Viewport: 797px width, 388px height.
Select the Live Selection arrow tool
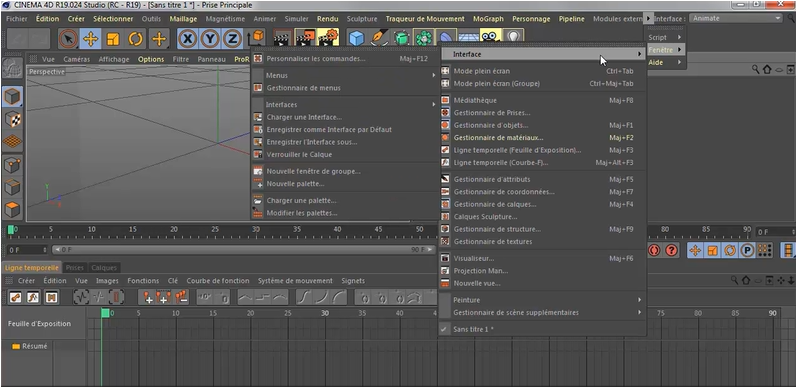tap(68, 39)
